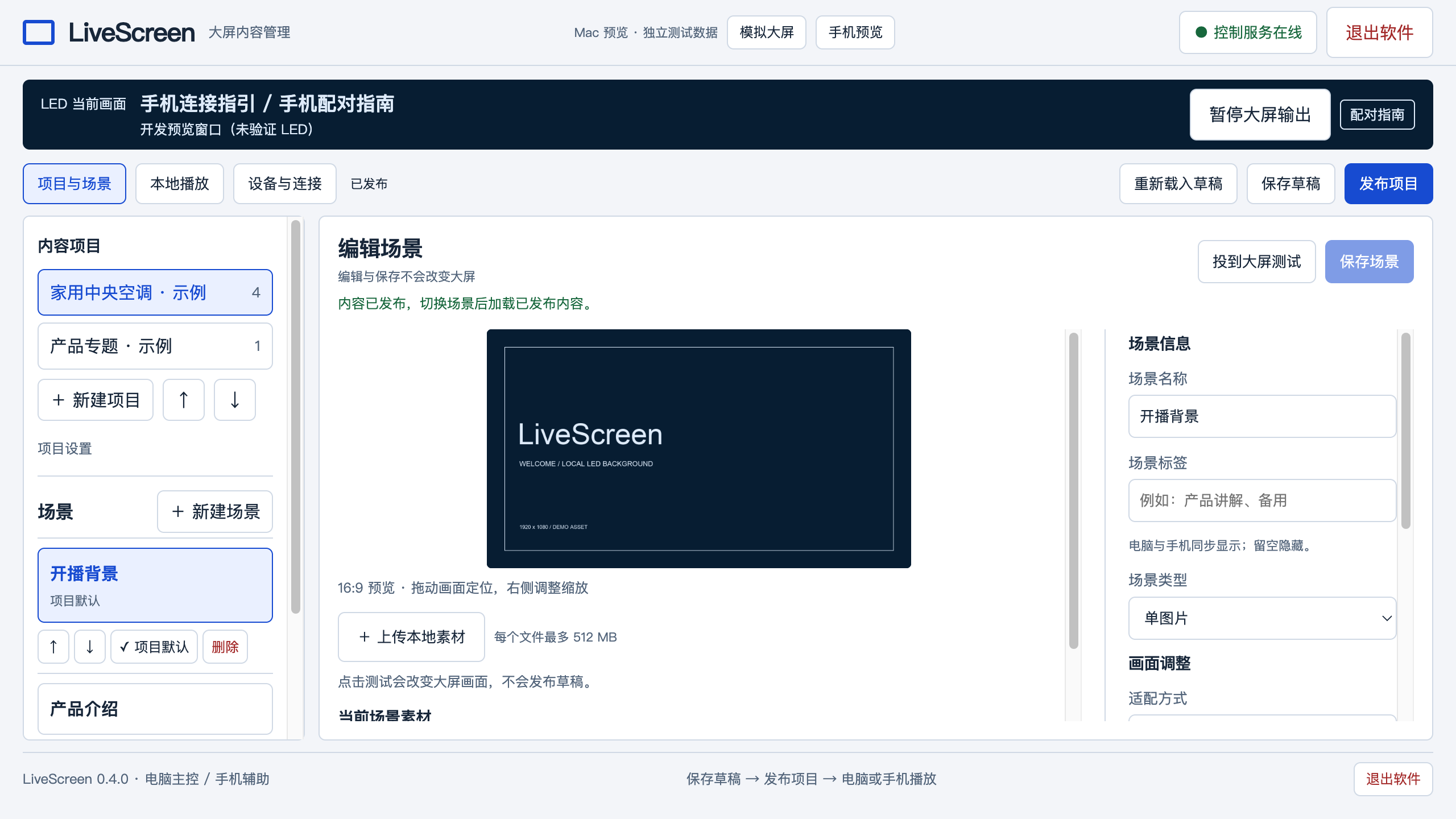Click the 场景信息 panel scrollbar
This screenshot has height=819, width=1456.
pyautogui.click(x=1406, y=431)
